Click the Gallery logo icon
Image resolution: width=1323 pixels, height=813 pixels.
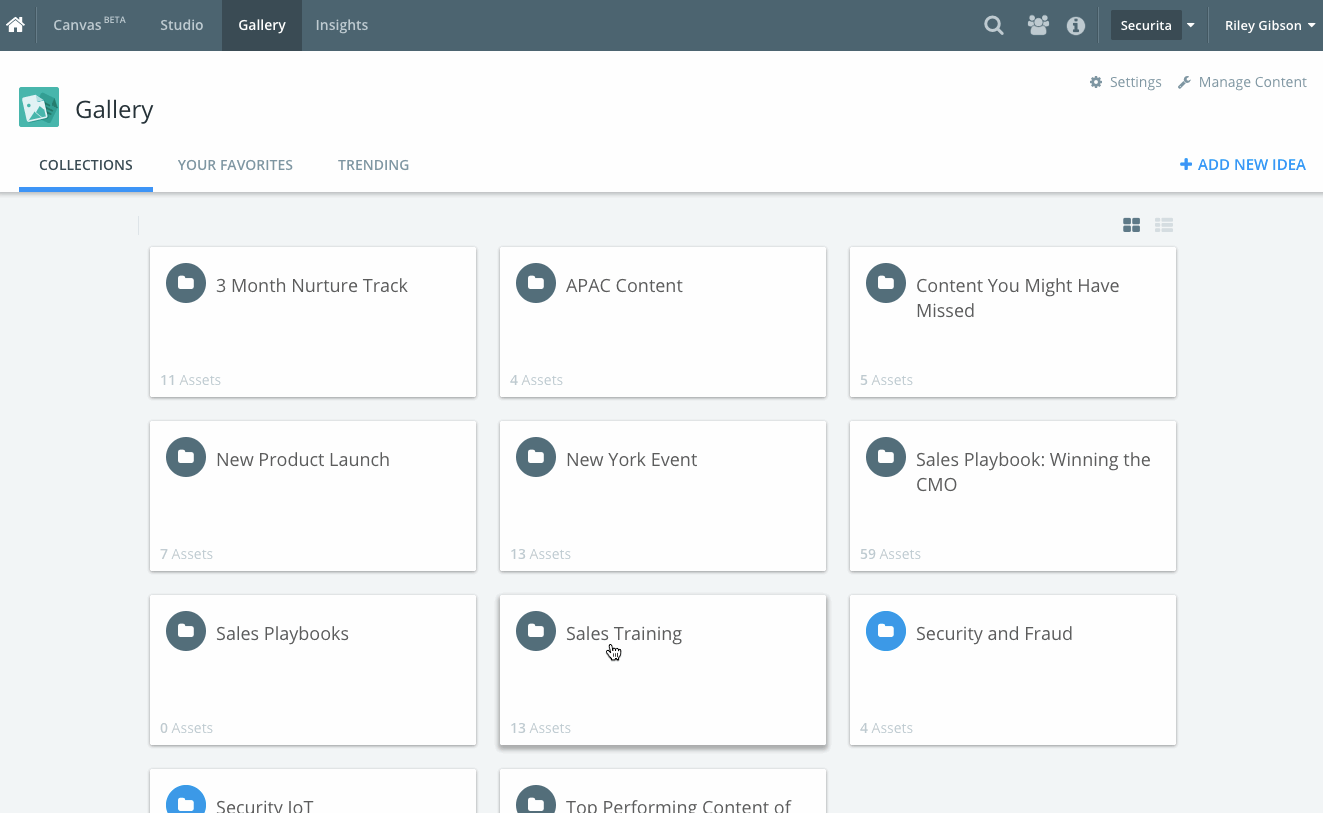pos(39,108)
